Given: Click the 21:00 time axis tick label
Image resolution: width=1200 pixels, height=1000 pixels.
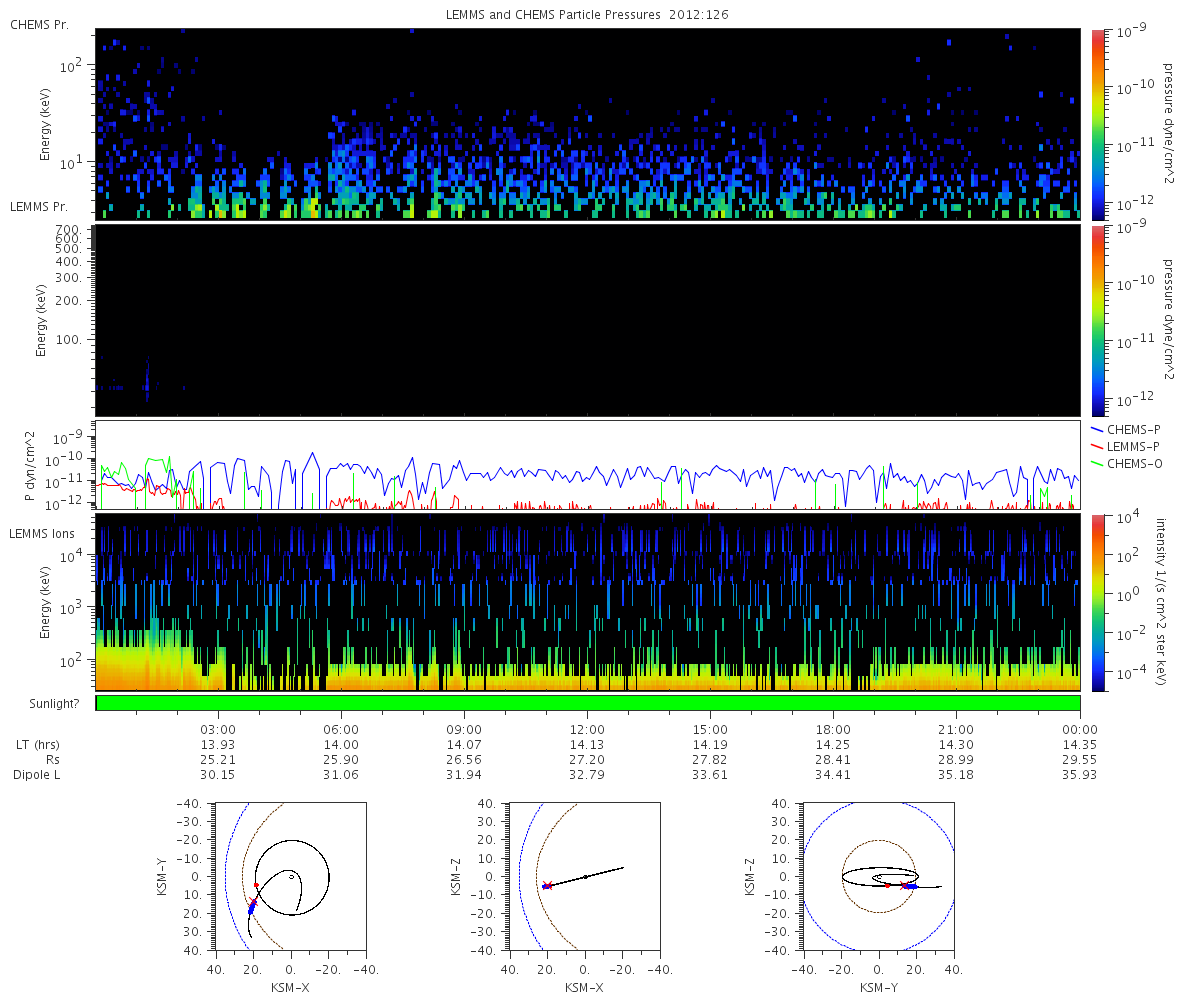Looking at the screenshot, I should click(x=957, y=730).
